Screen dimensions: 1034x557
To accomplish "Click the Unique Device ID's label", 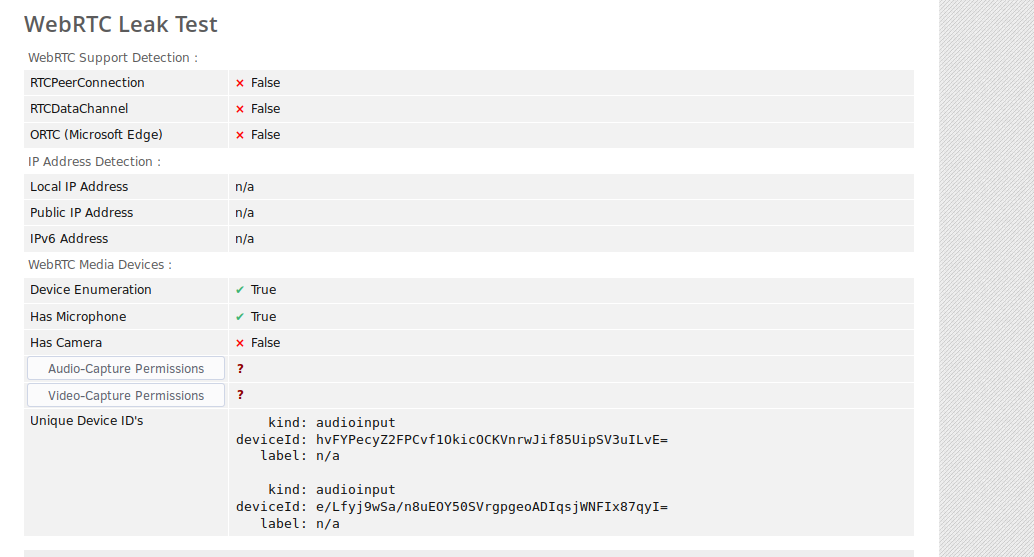I will 86,421.
